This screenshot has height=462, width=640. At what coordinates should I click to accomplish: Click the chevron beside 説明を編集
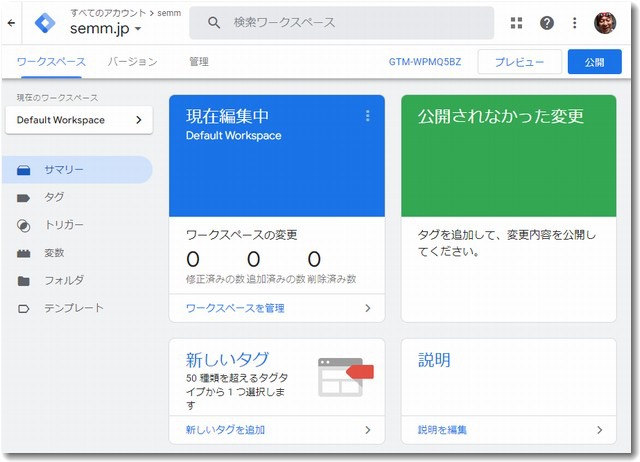point(599,430)
